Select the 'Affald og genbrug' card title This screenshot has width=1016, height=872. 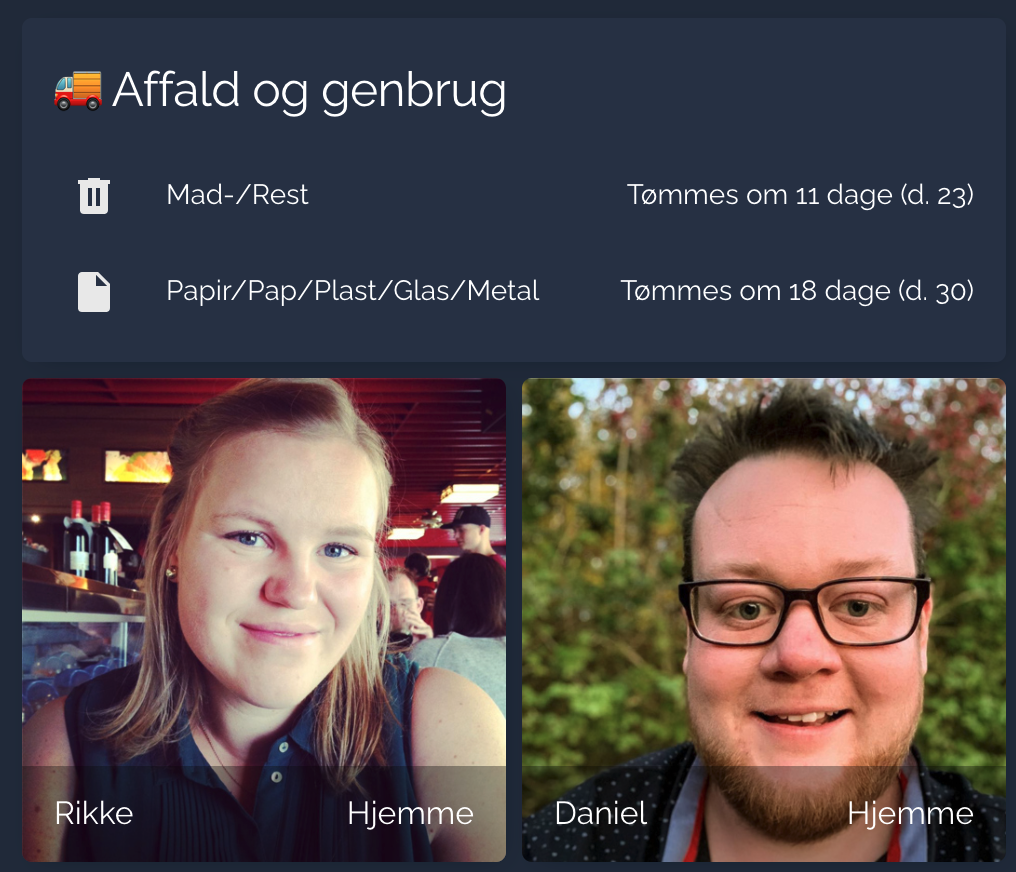pos(309,91)
